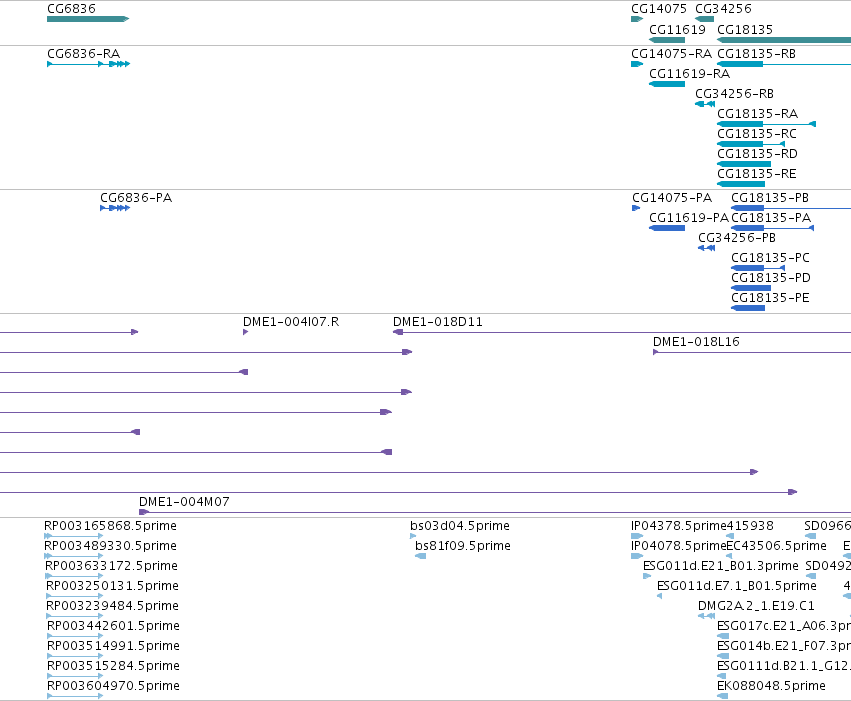Screen dimensions: 851x701
Task: Click protein CG34256-PB label
Action: 736,238
